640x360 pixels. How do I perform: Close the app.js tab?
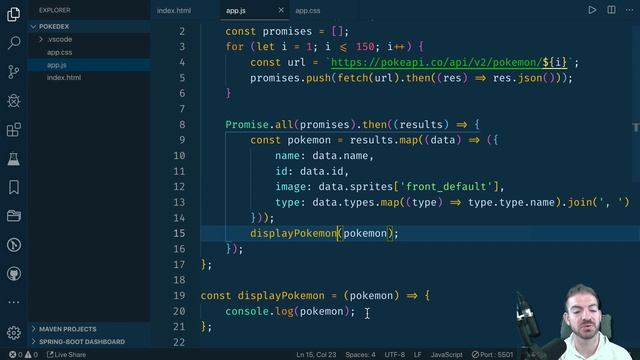[281, 10]
